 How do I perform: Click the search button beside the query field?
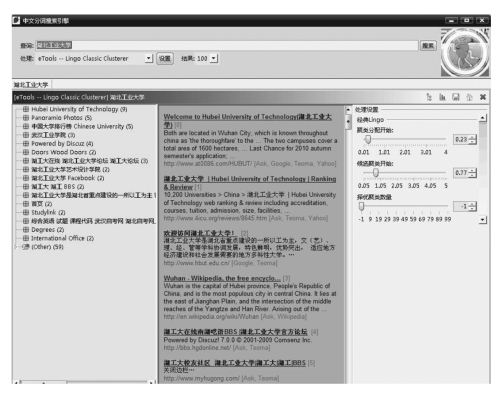[428, 46]
